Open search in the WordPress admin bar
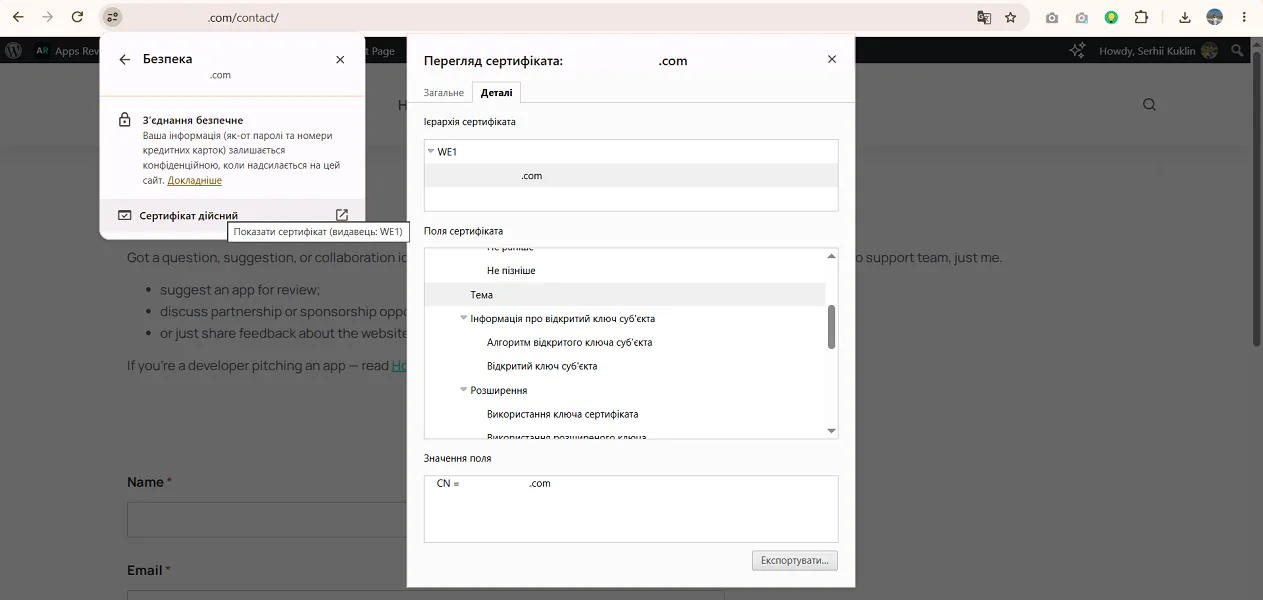Viewport: 1263px width, 600px height. 1238,50
